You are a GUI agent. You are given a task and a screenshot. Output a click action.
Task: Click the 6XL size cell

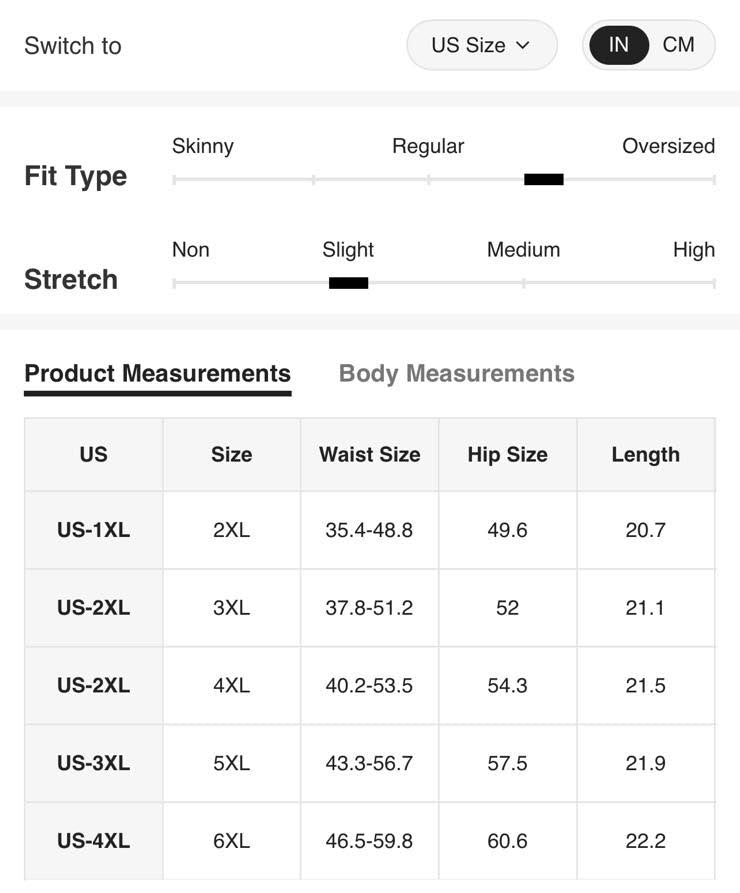point(231,841)
